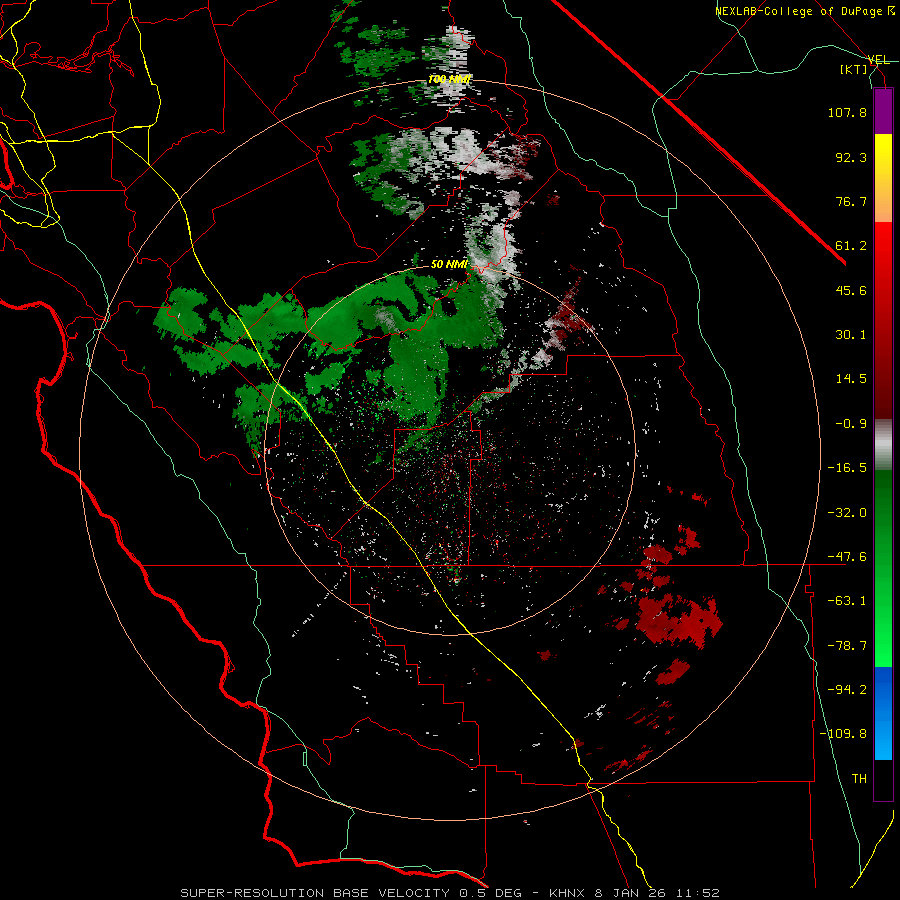Pick the yellow-orange segment of the color bar
Screen dimensions: 900x900
883,178
